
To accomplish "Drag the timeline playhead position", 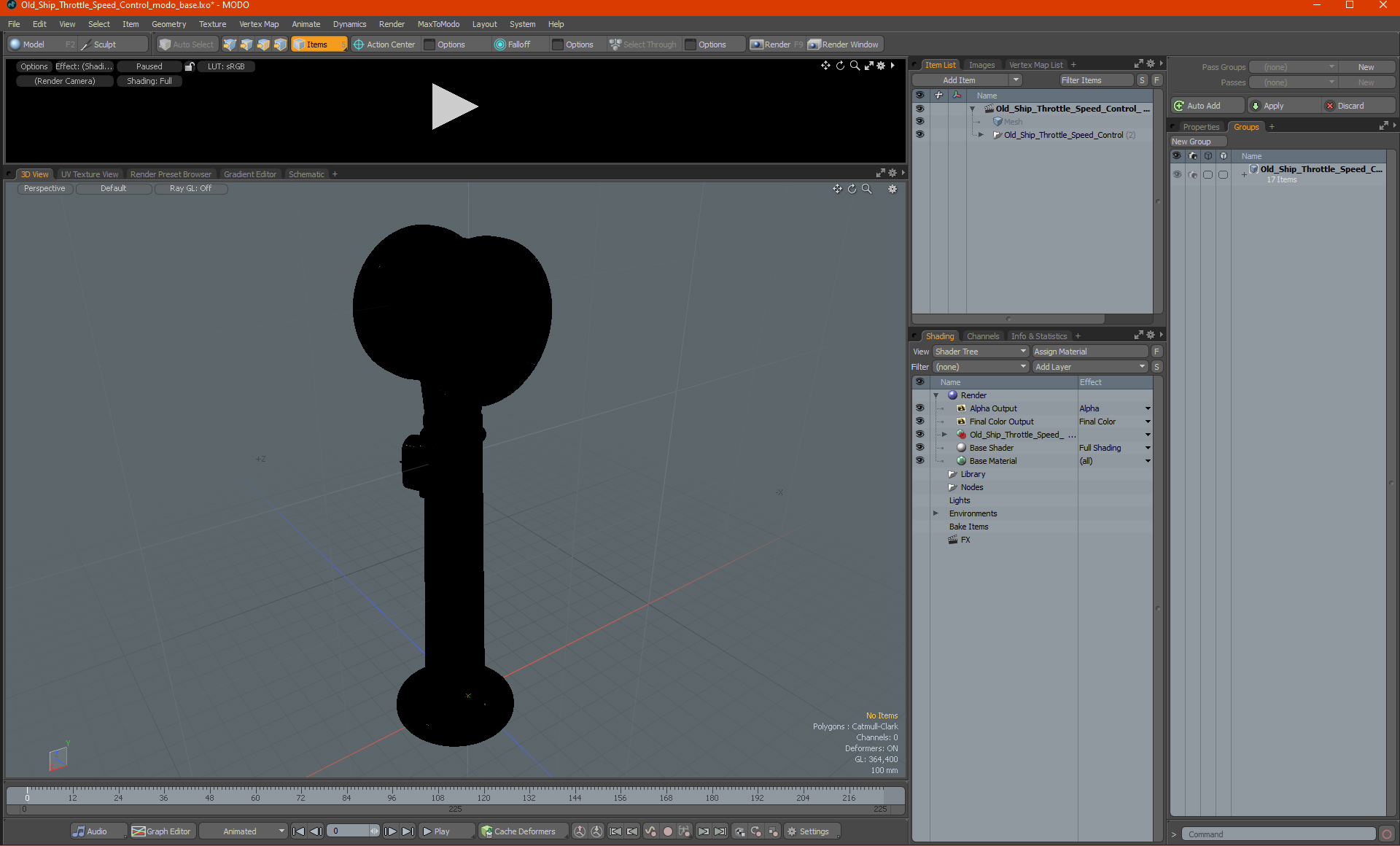I will tap(27, 797).
